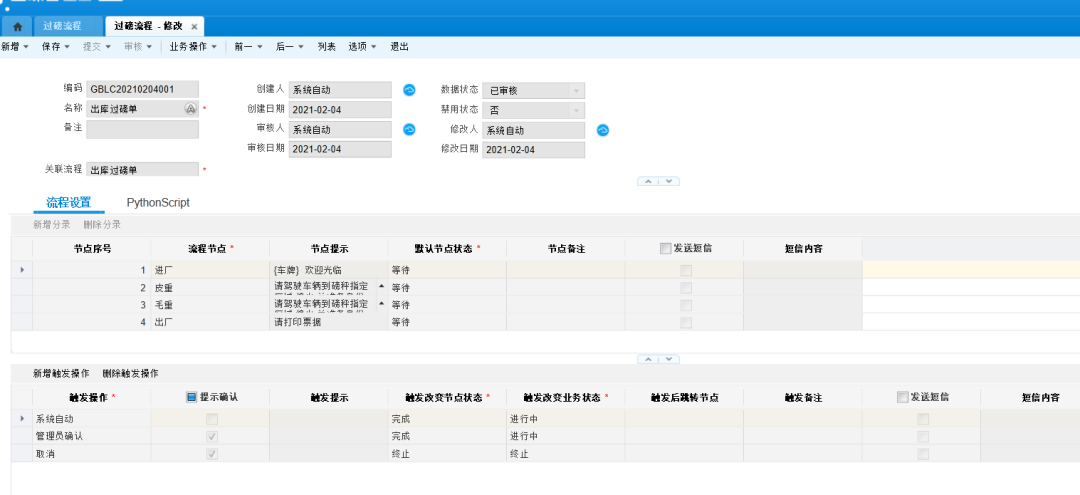Screen dimensions: 1080x495
Task: Click the 备注 input field
Action: coord(142,129)
